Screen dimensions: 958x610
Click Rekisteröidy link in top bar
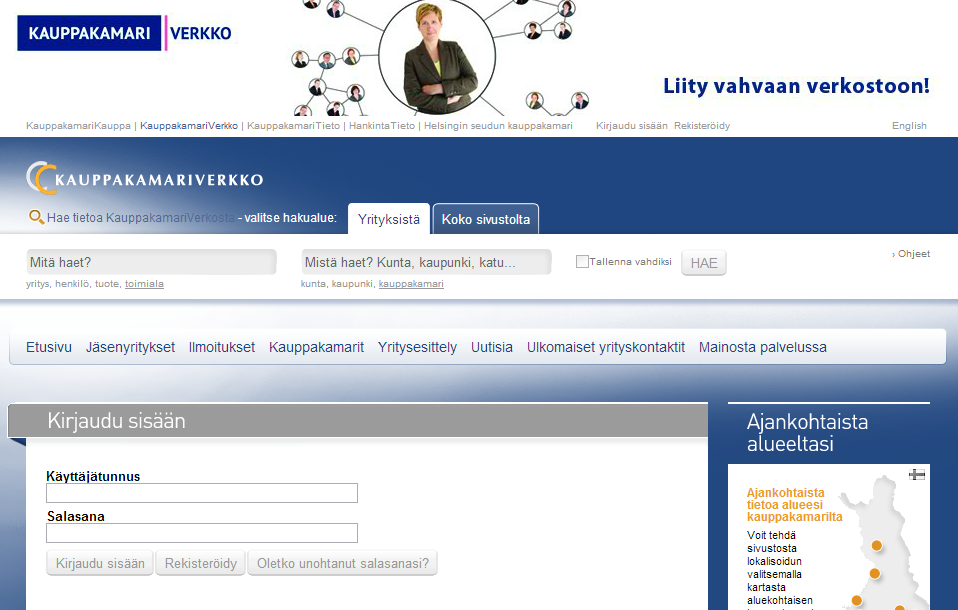702,126
